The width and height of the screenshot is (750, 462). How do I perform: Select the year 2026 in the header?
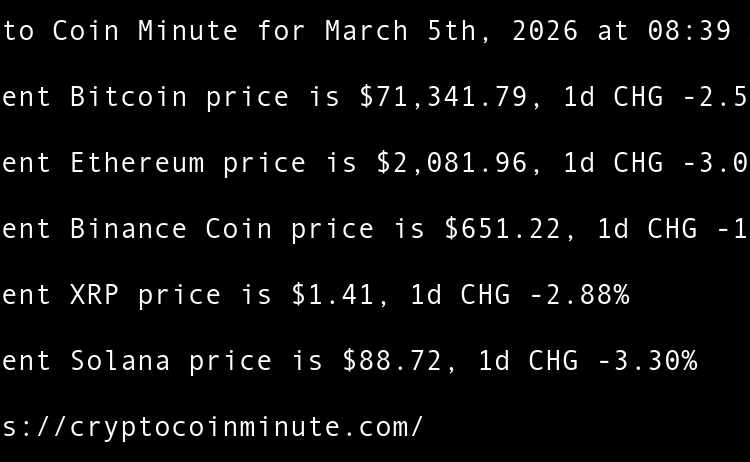545,31
